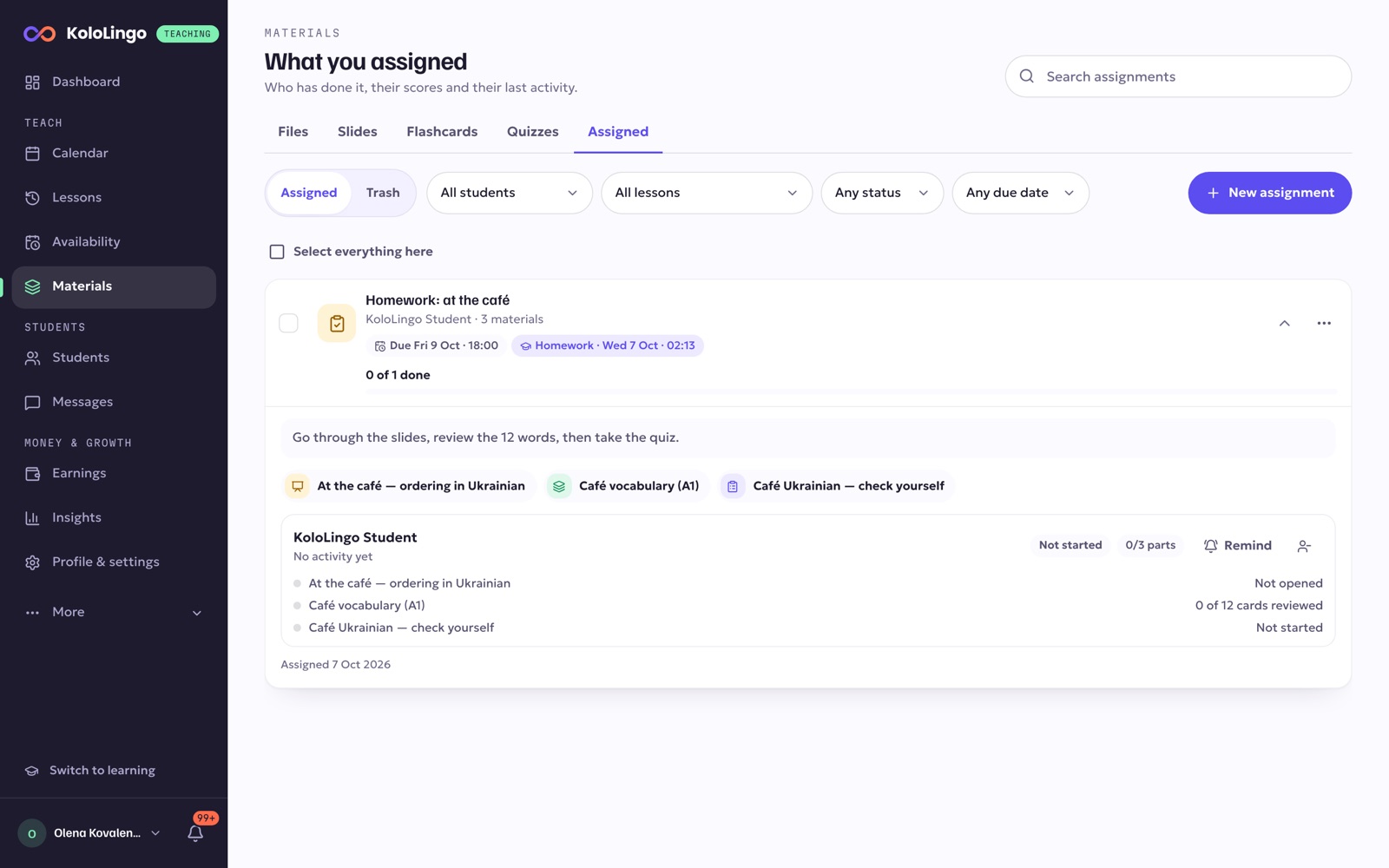Screen dimensions: 1389x868
Task: Open the All lessons dropdown
Action: click(707, 193)
